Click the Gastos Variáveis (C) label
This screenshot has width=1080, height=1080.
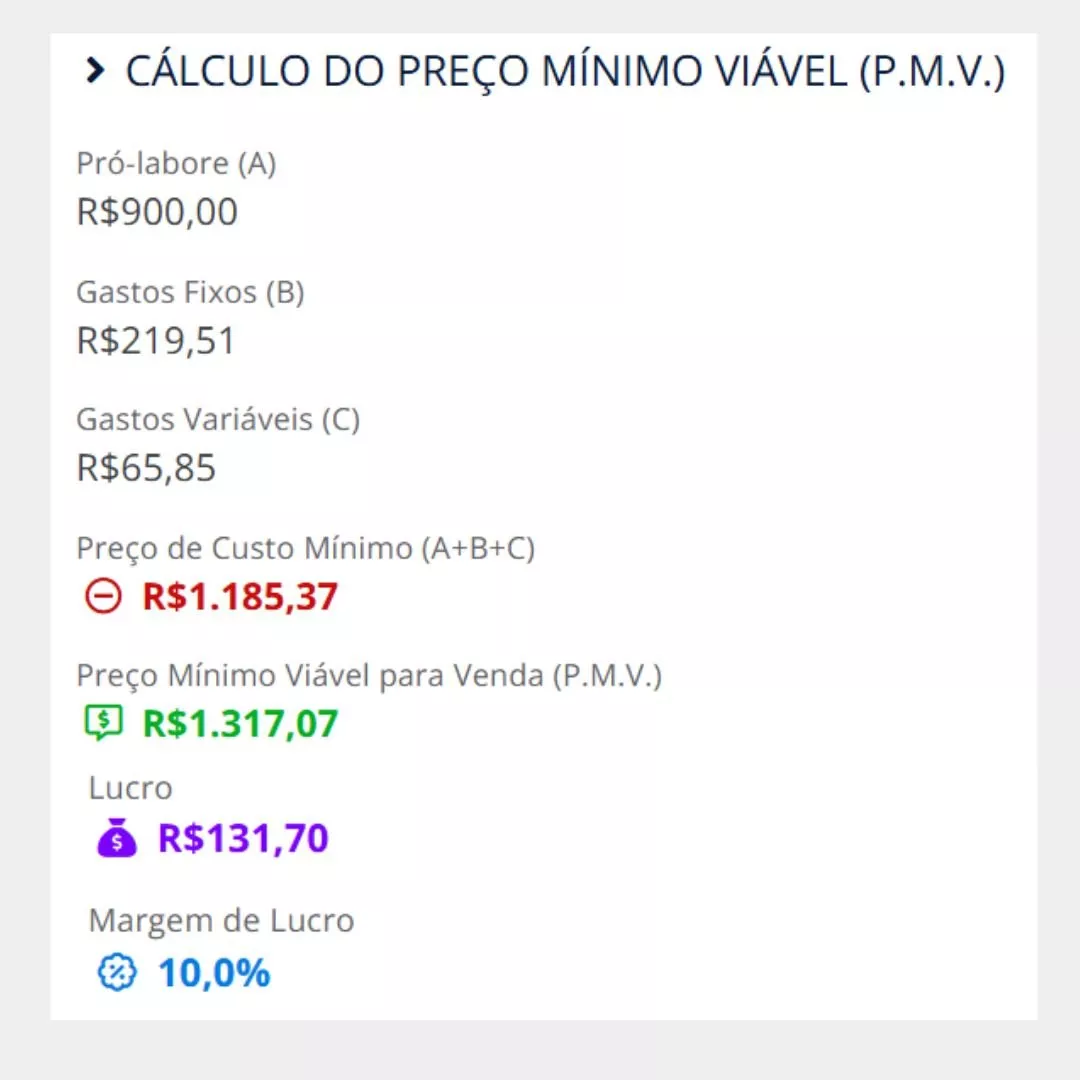pos(218,419)
